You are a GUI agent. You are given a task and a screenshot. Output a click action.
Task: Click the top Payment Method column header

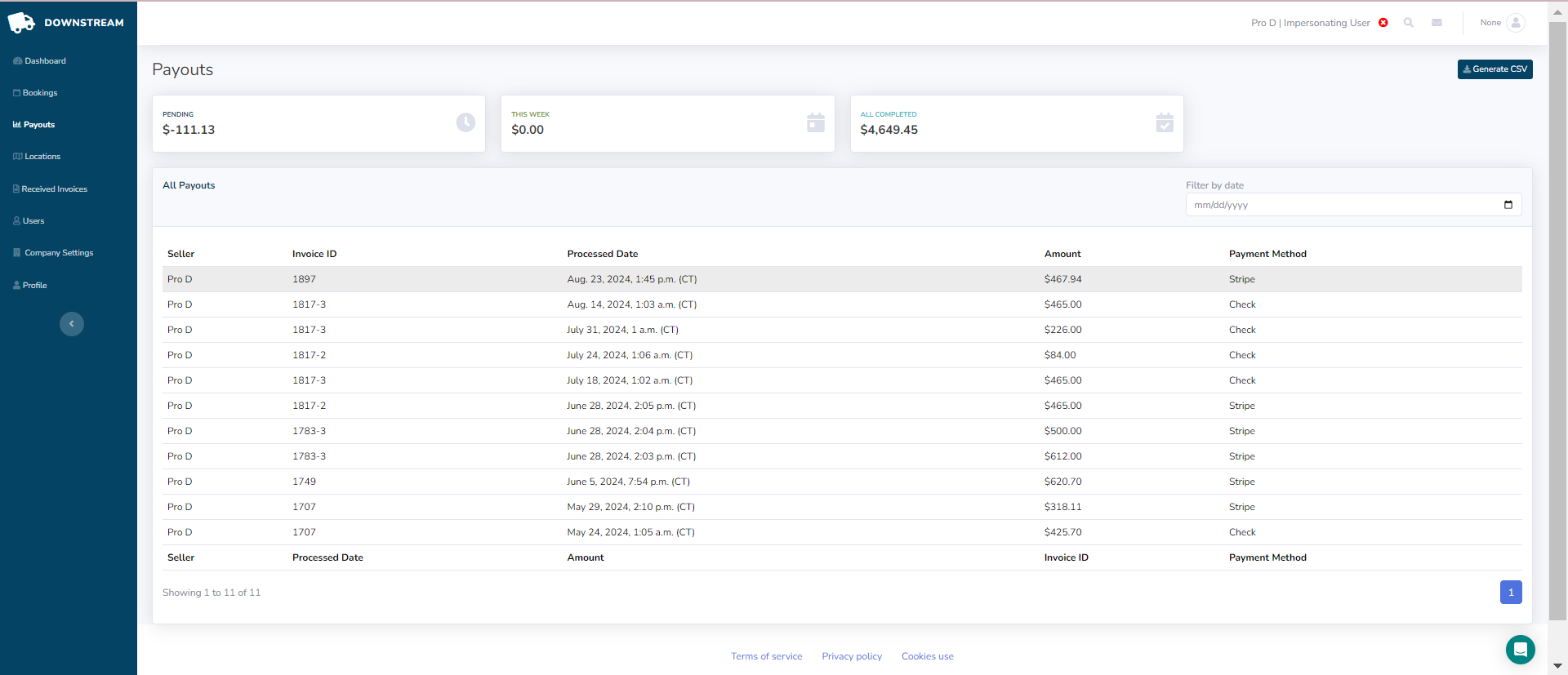click(x=1267, y=254)
